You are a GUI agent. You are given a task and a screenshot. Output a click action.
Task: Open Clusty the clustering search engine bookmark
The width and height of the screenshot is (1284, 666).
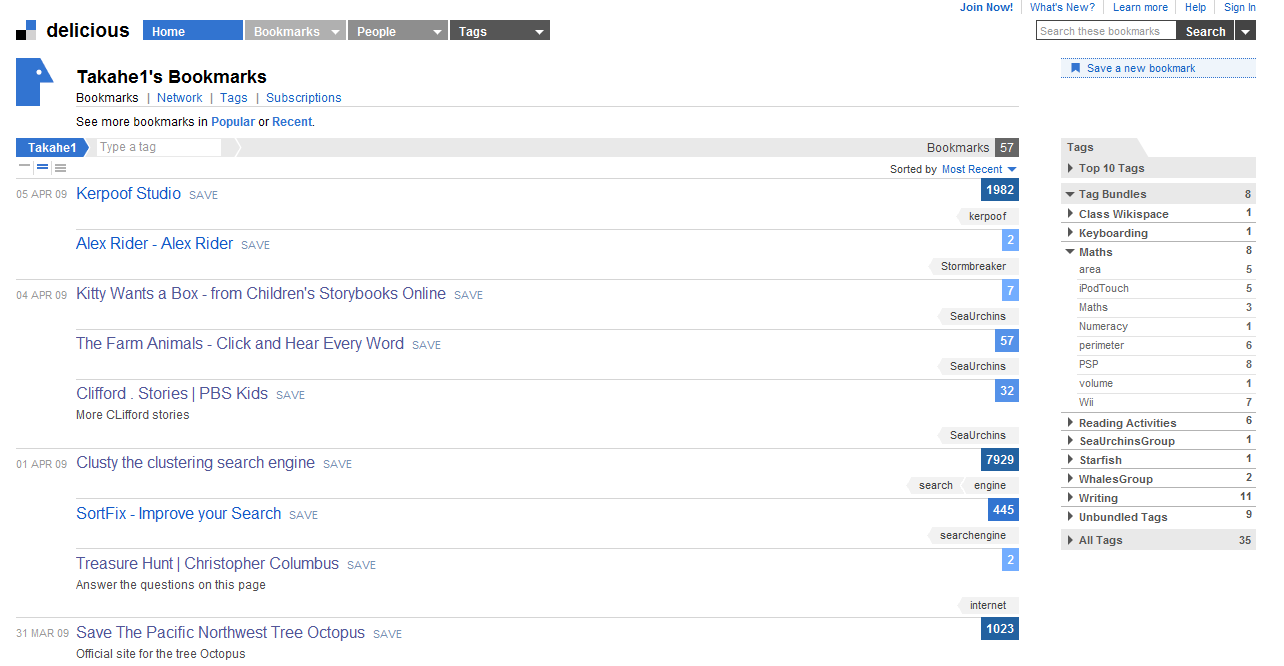(195, 463)
